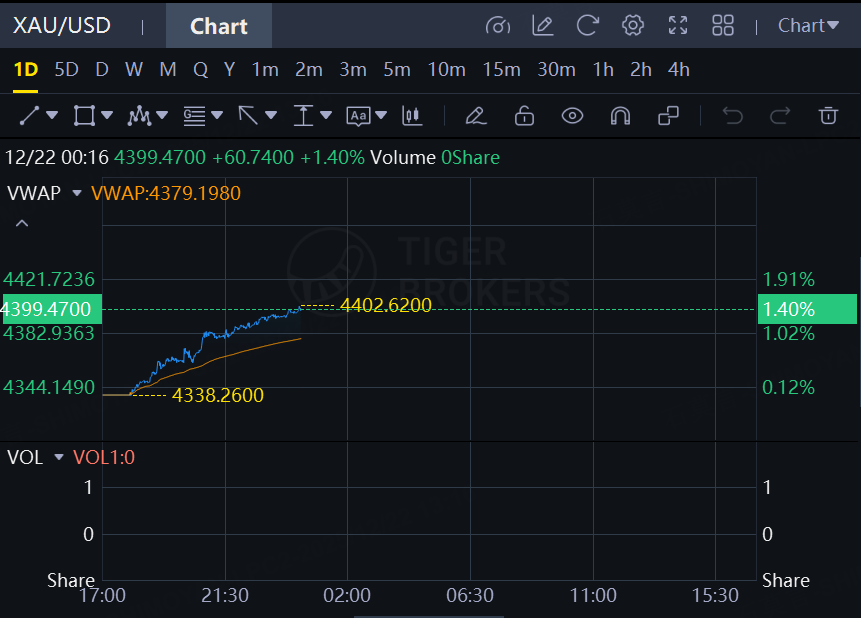Screen dimensions: 861x618
Task: Click the refresh chart icon
Action: point(588,25)
